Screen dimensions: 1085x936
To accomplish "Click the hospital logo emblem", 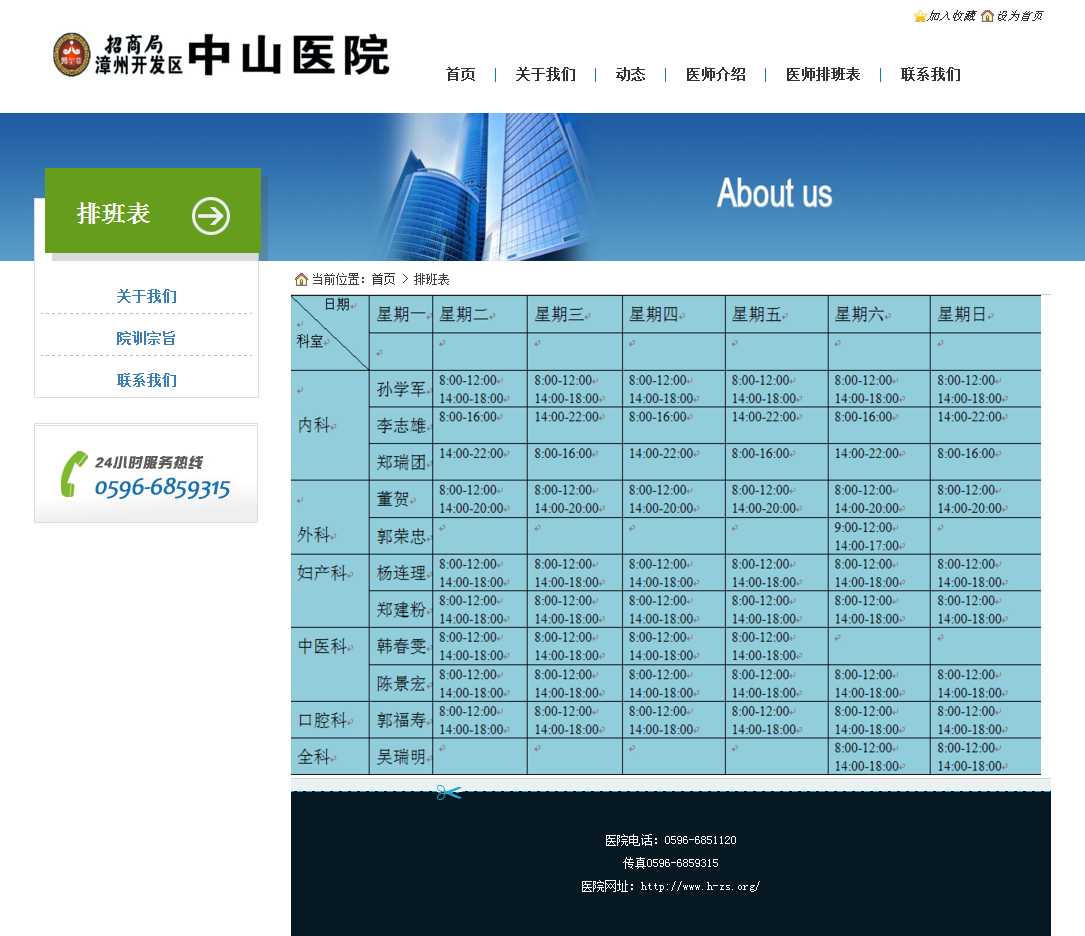I will click(71, 55).
